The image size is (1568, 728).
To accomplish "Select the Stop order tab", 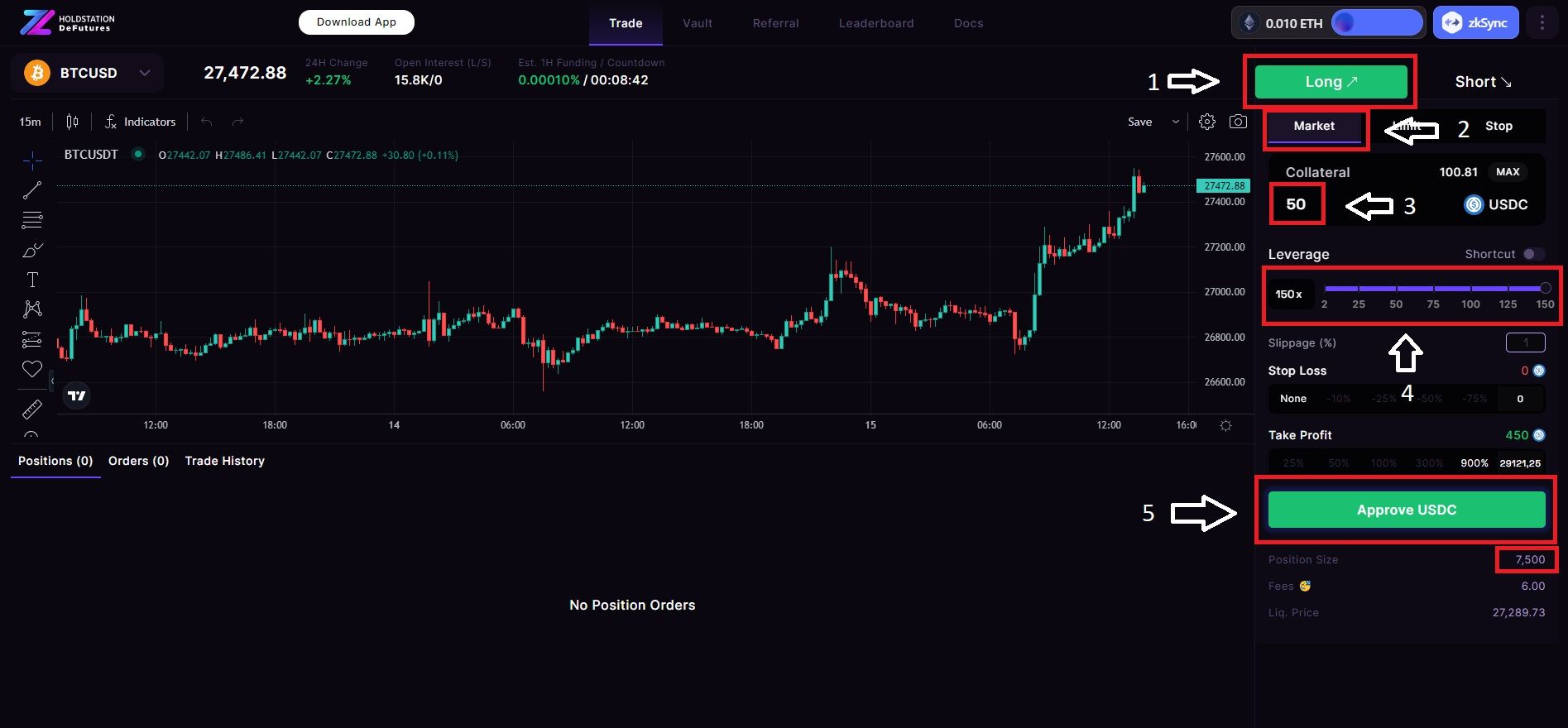I will (1498, 126).
